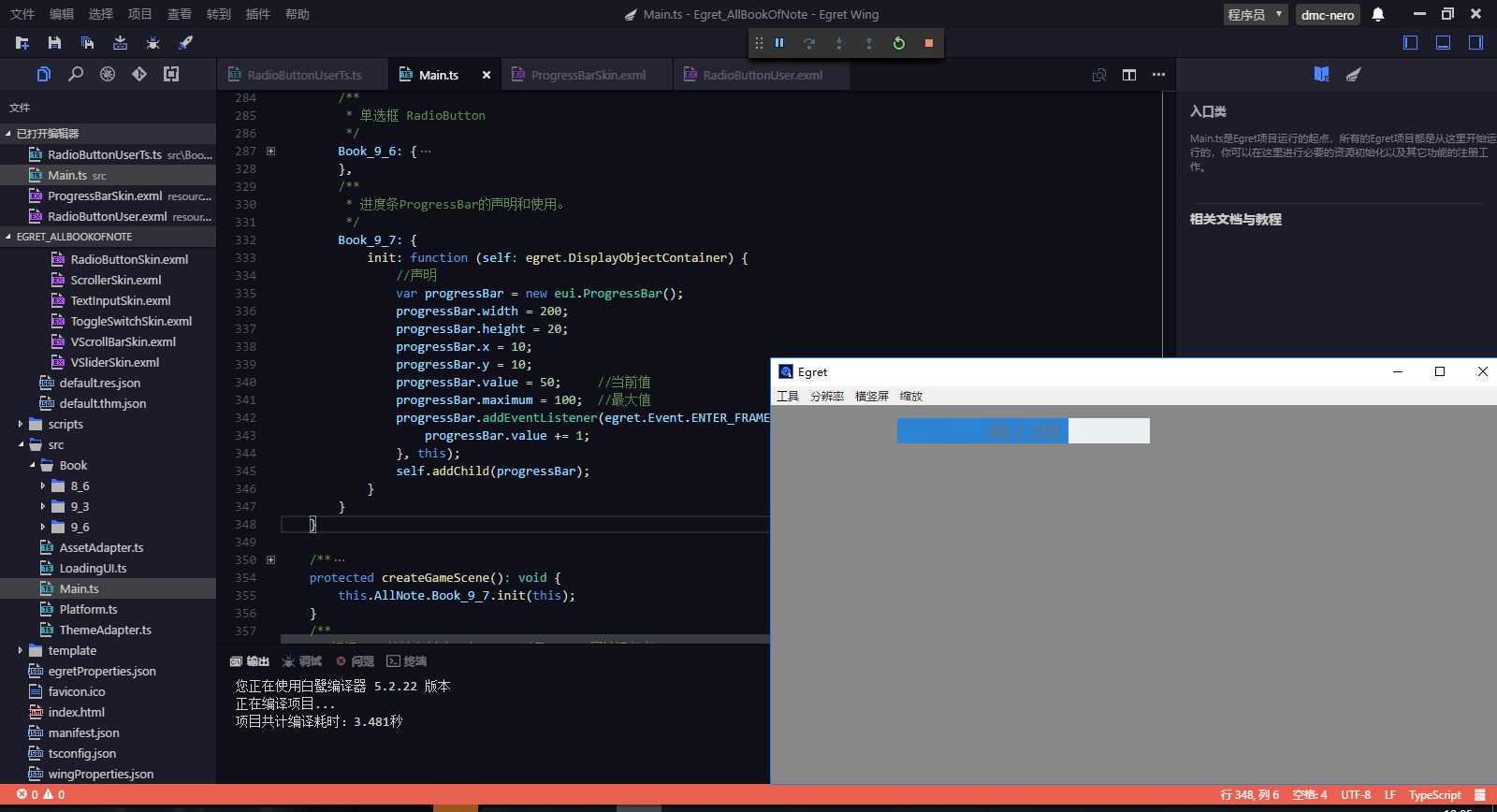
Task: Switch to the 输出 panel tab
Action: pos(250,661)
